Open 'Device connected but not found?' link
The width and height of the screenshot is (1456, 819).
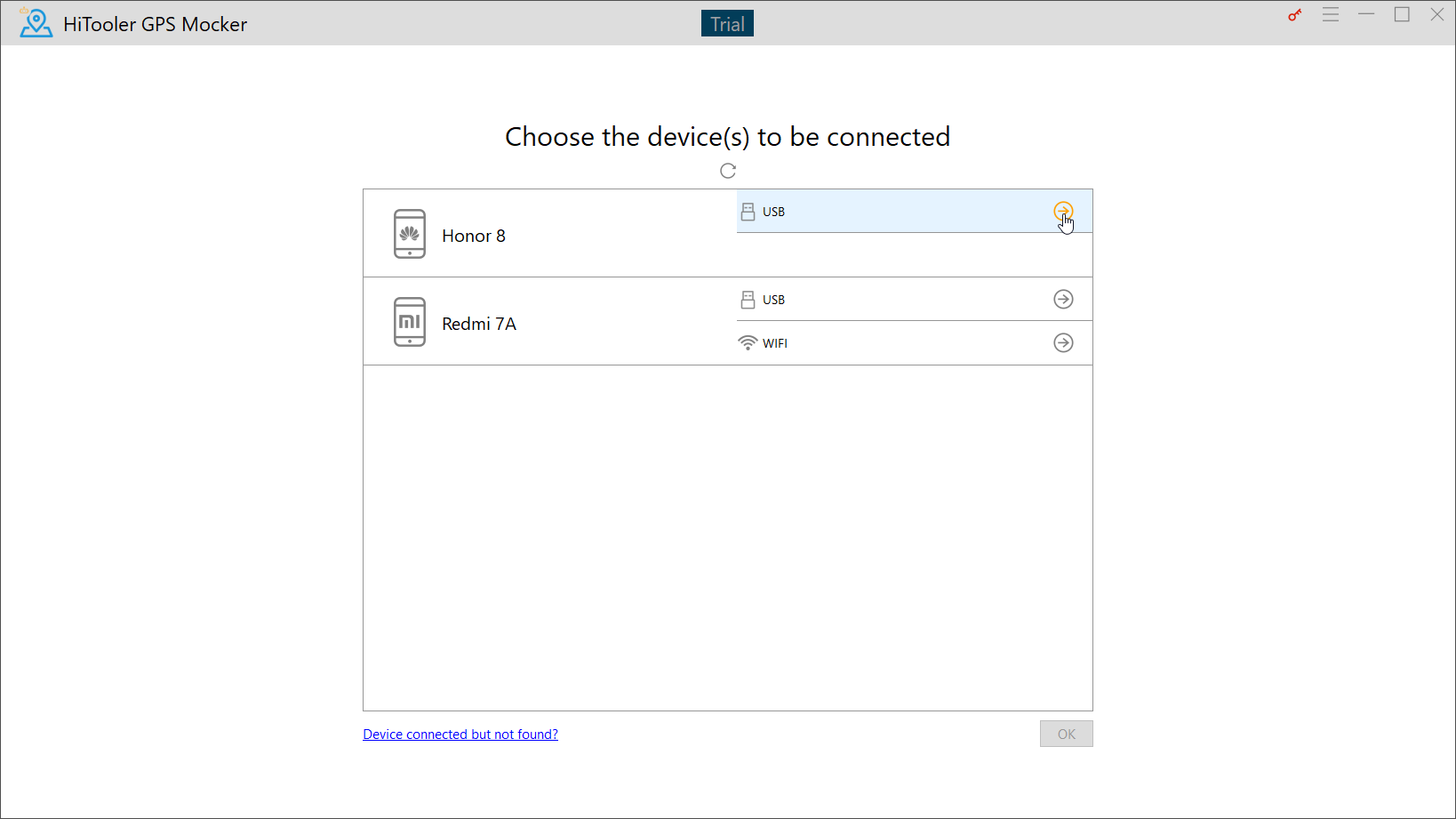pyautogui.click(x=460, y=735)
